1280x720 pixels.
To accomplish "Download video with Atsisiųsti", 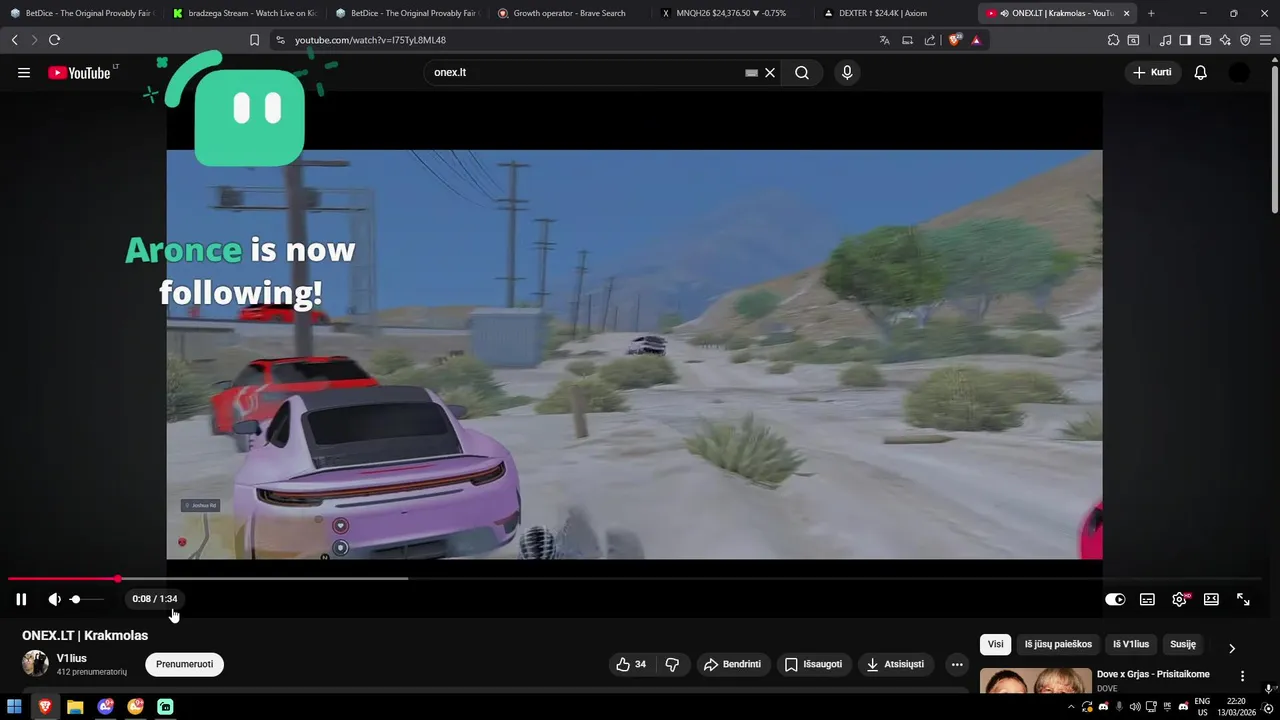I will pos(895,664).
